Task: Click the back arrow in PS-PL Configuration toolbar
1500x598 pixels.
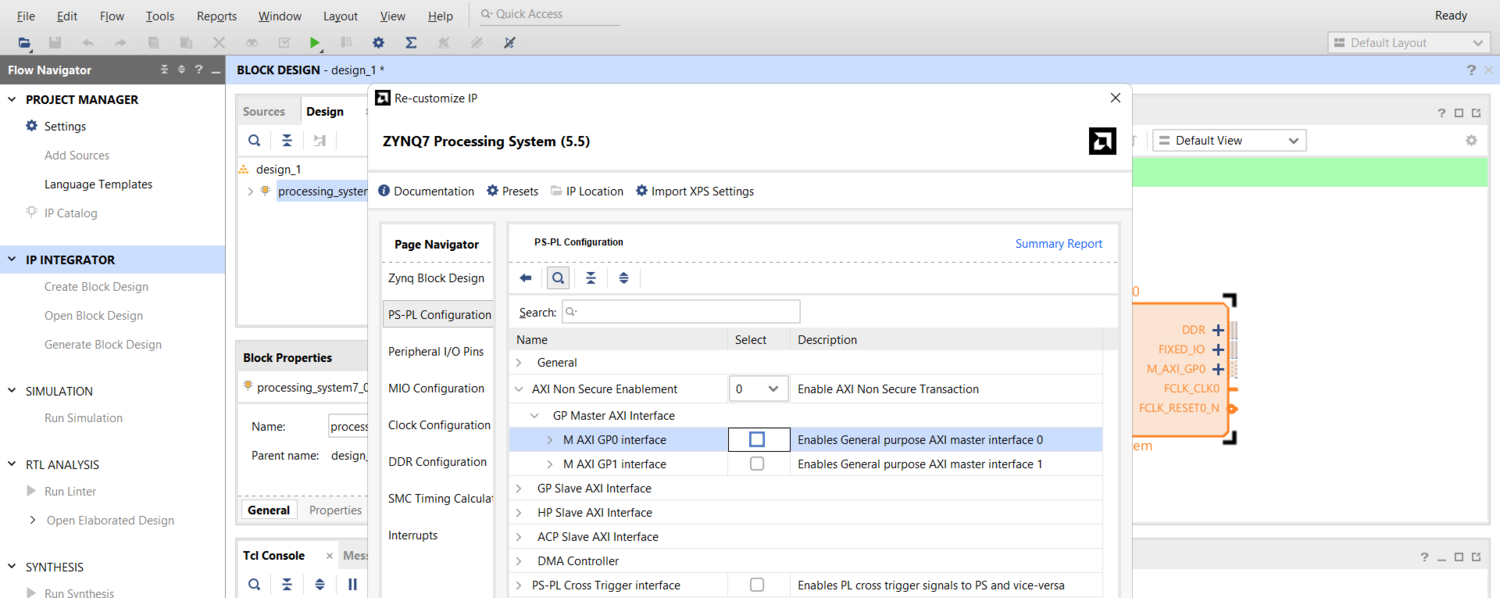Action: tap(526, 278)
